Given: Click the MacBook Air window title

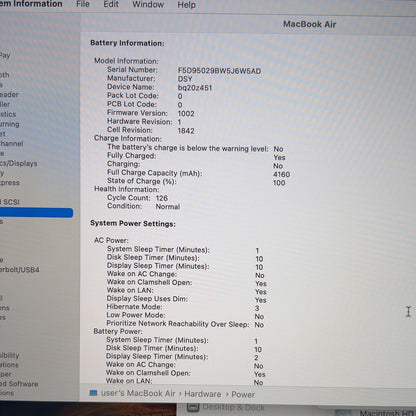Looking at the screenshot, I should (x=310, y=24).
